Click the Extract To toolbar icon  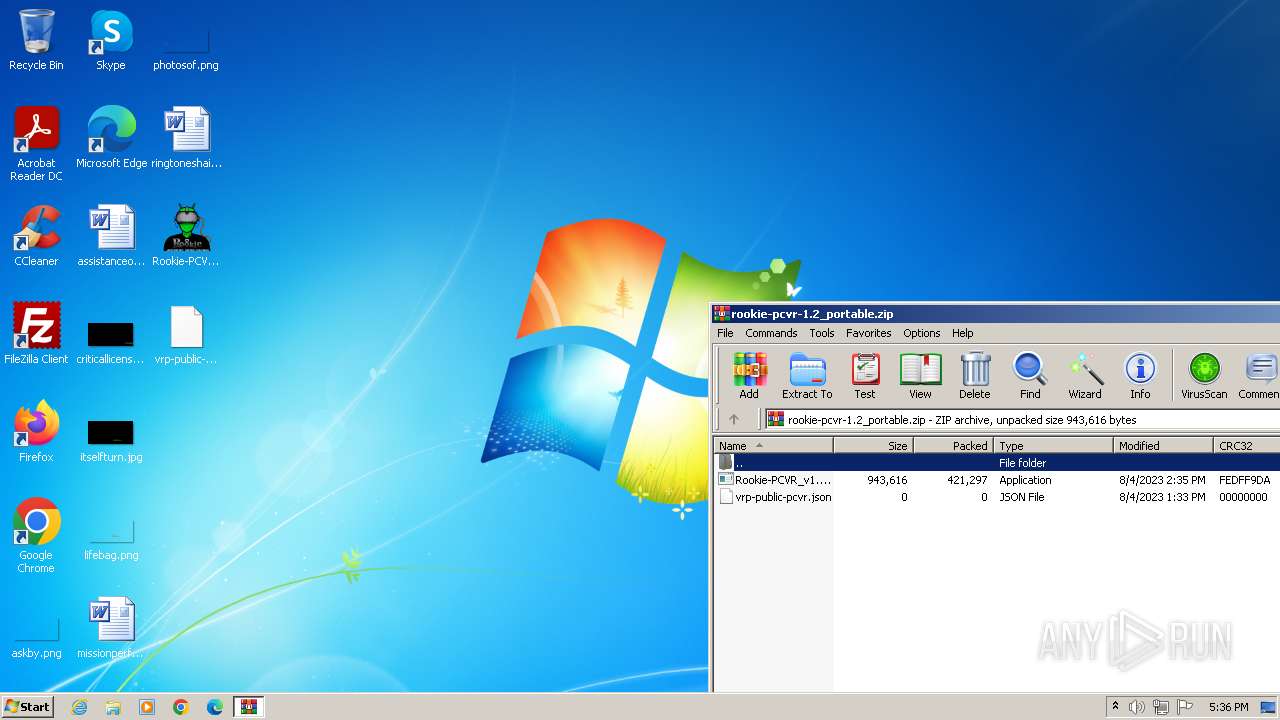pos(807,375)
